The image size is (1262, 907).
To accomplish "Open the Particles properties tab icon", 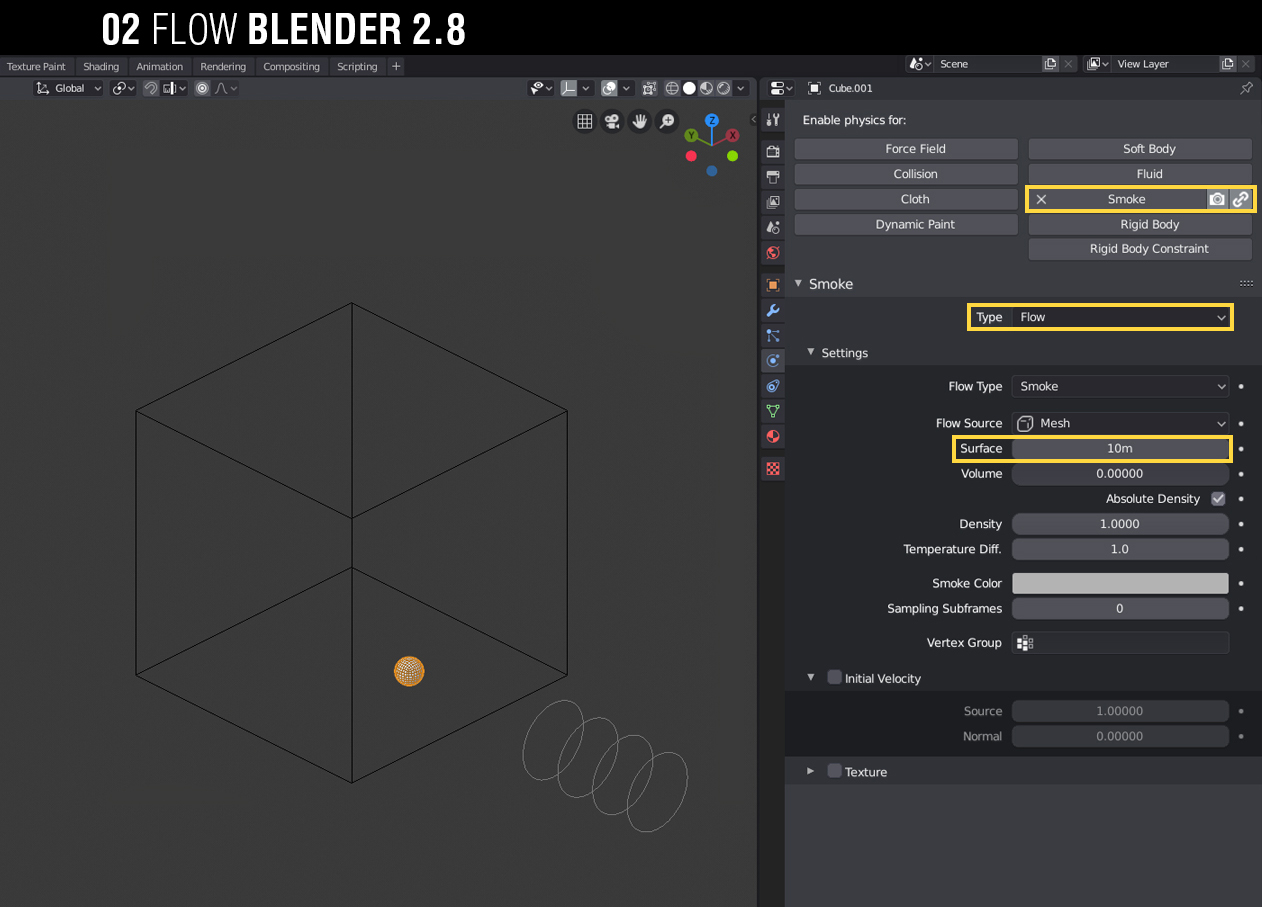I will click(772, 335).
